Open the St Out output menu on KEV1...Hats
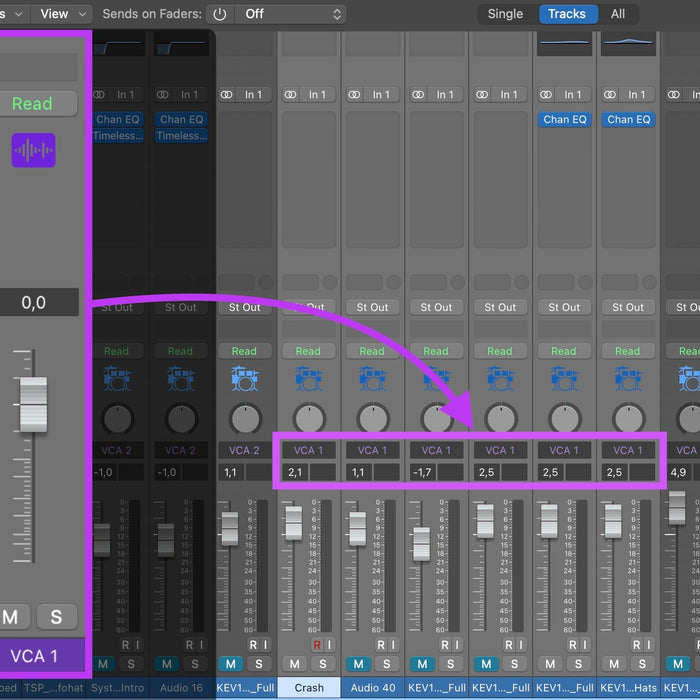 coord(628,307)
